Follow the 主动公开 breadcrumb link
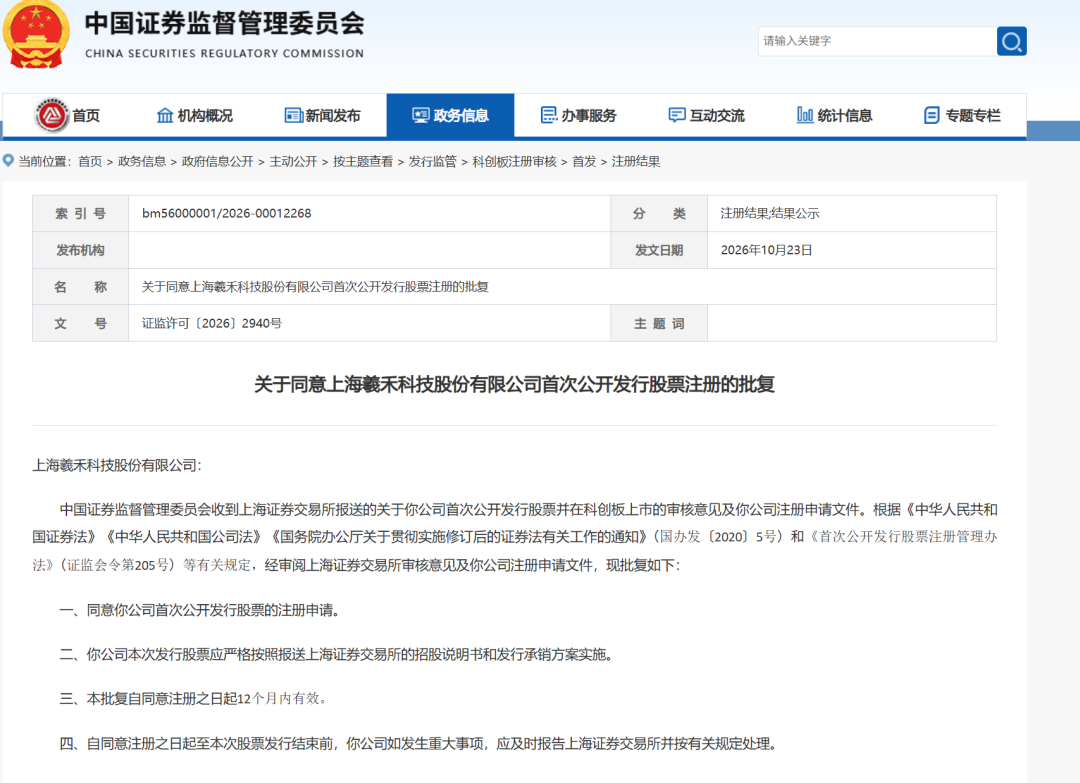Viewport: 1080px width, 783px height. (293, 161)
